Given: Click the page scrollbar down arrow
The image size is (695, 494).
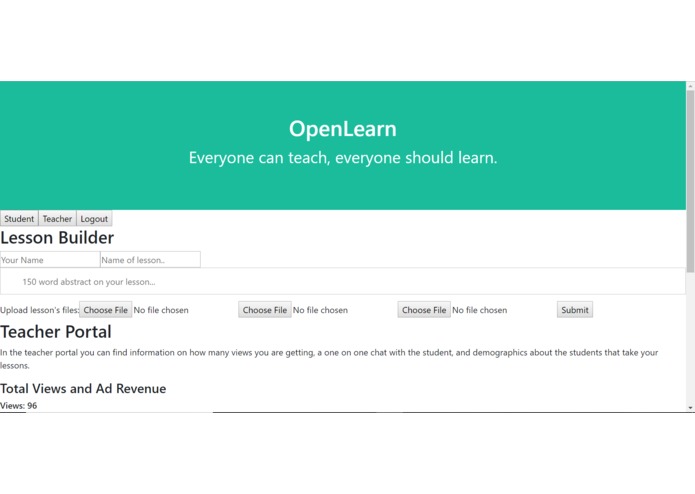Looking at the screenshot, I should coord(690,407).
